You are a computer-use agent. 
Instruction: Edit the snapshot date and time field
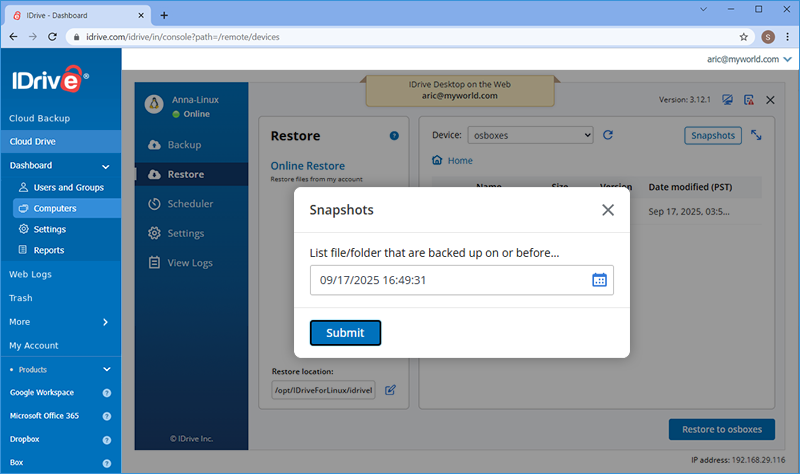point(461,280)
